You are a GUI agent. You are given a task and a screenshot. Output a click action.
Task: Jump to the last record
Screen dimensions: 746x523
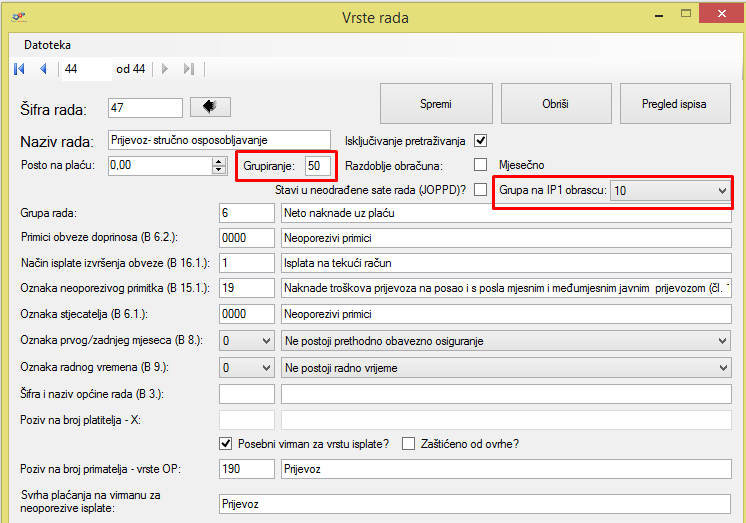pos(189,69)
